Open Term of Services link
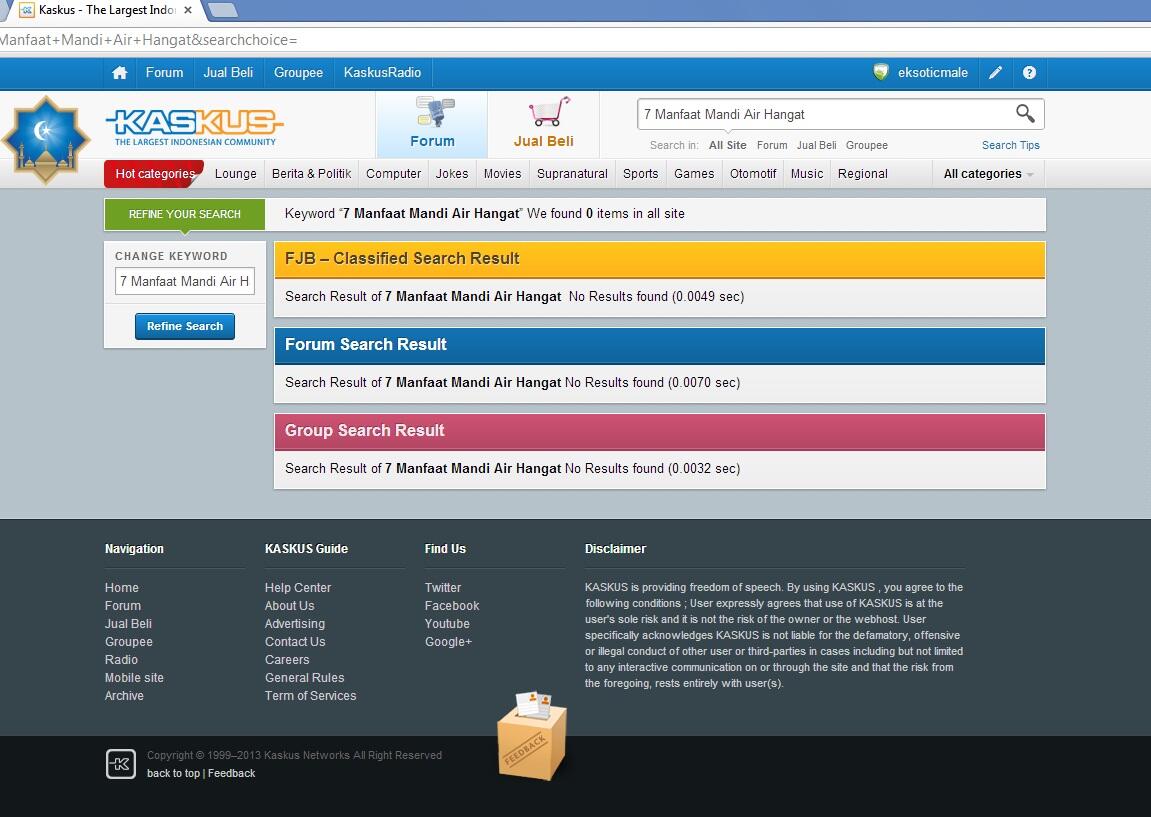 pyautogui.click(x=311, y=696)
